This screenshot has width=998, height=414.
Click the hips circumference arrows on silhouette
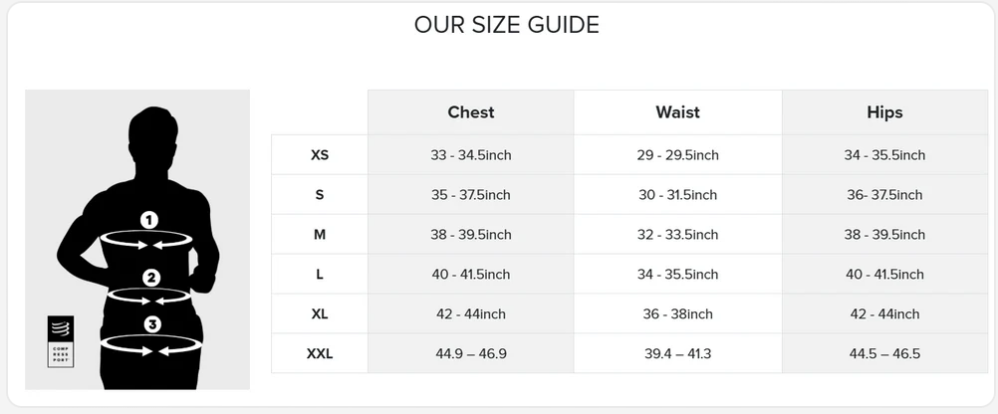click(x=151, y=346)
